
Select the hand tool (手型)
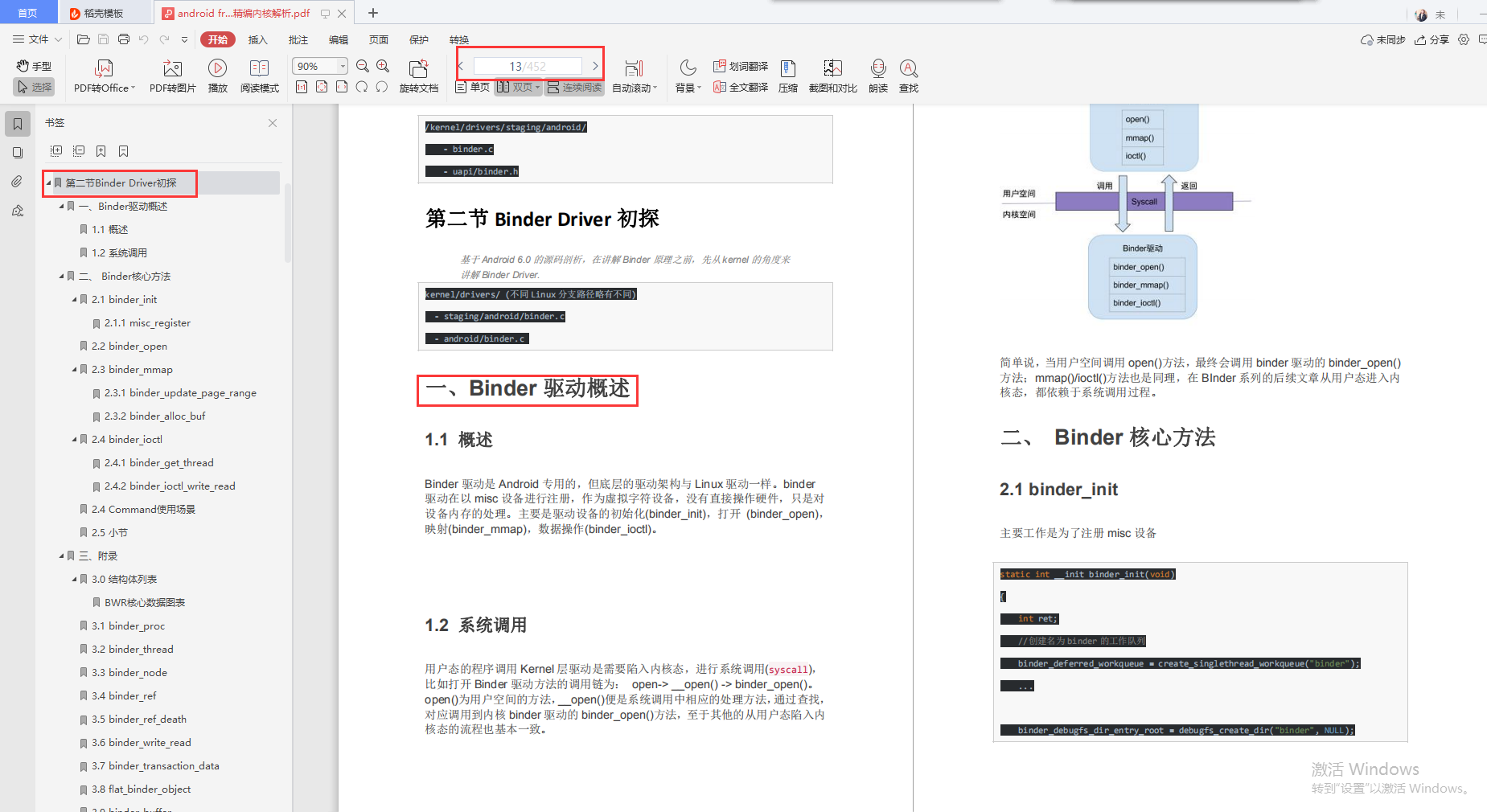(33, 66)
